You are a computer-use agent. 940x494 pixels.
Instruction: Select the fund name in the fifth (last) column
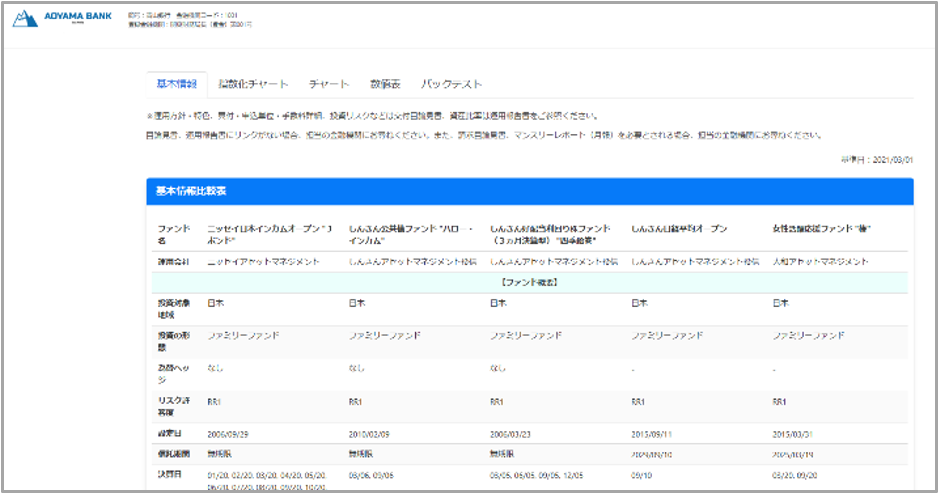821,229
